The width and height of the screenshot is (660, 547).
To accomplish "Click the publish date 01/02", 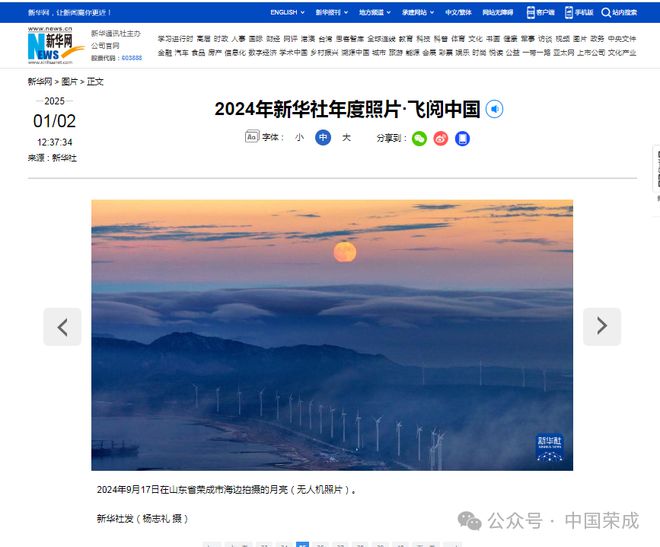I will [x=54, y=121].
